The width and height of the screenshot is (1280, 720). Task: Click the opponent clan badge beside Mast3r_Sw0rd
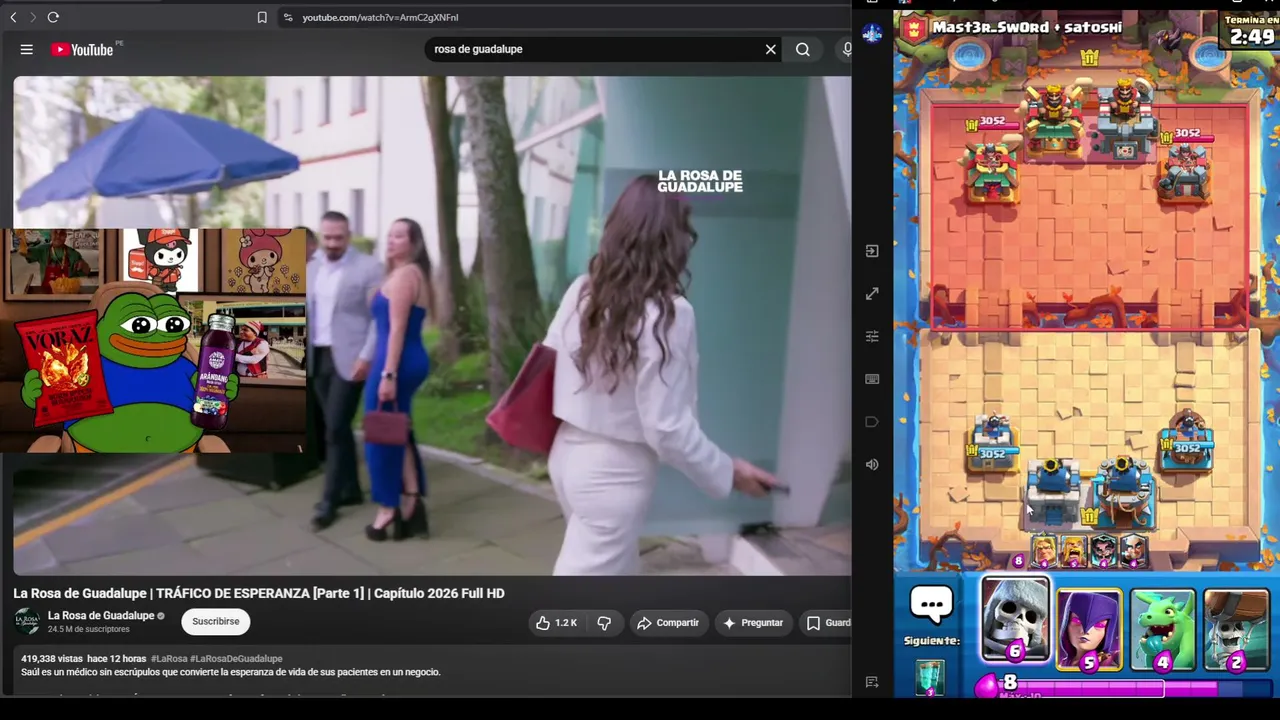point(912,28)
